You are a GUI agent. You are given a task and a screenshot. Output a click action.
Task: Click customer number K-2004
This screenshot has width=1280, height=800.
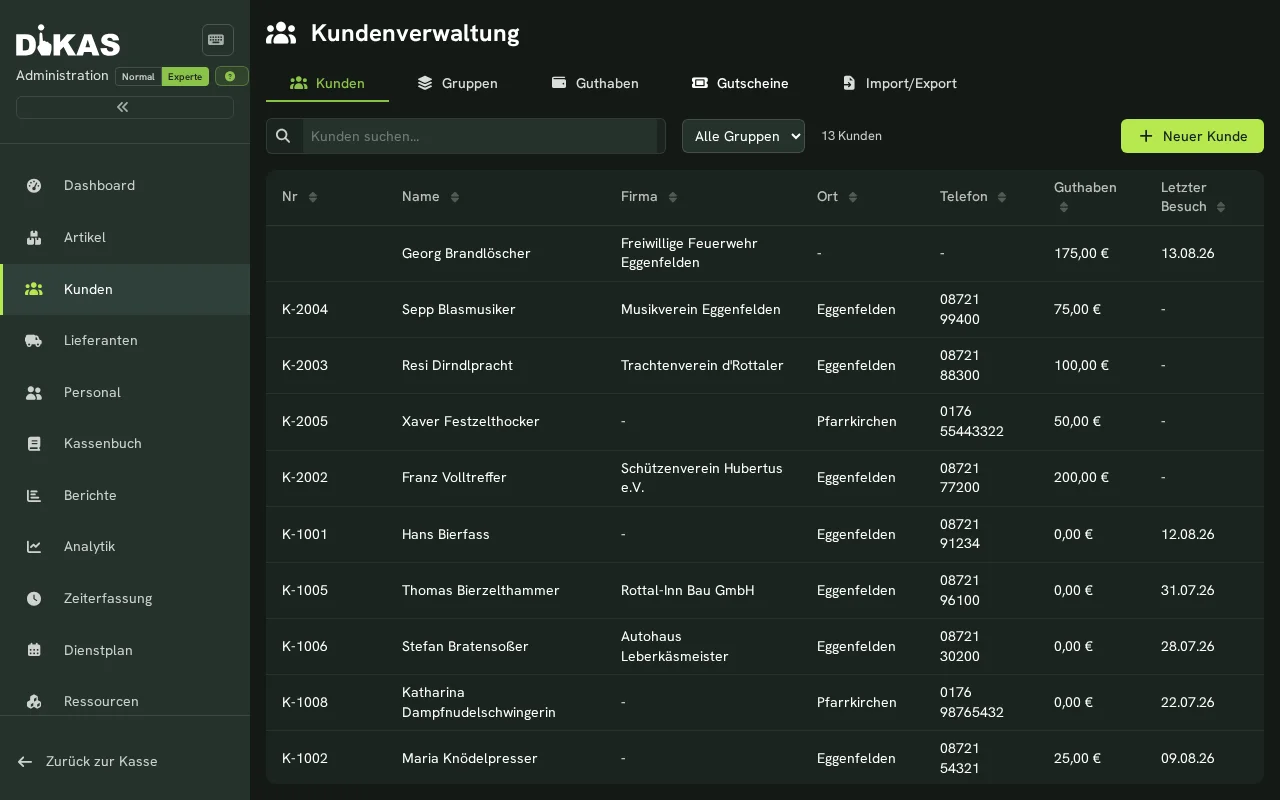coord(305,309)
